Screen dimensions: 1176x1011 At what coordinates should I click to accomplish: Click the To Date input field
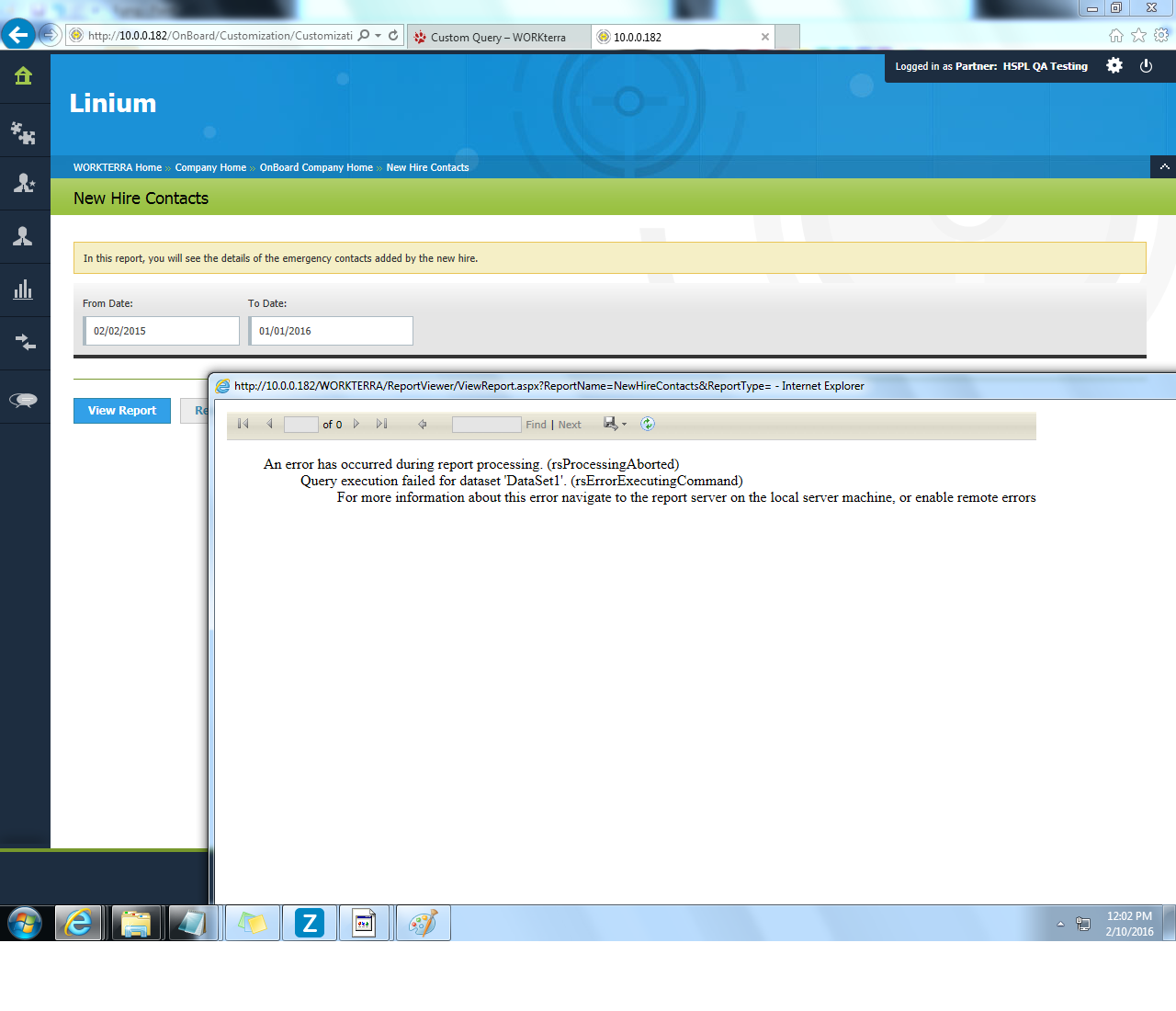[331, 331]
